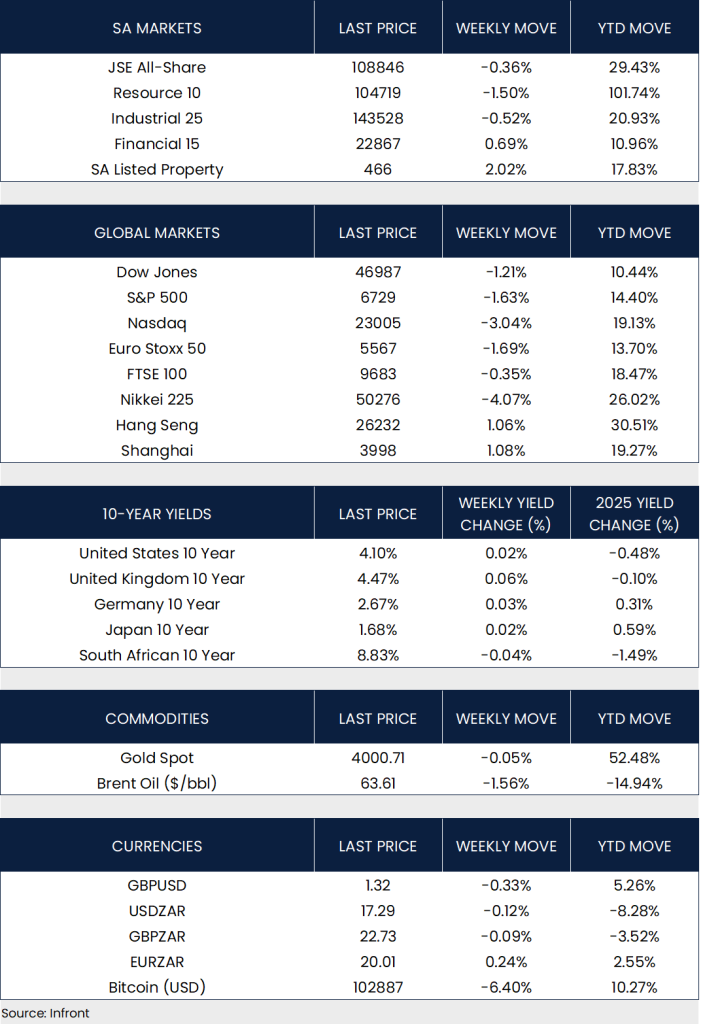Click the Nasdaq last price 23005
This screenshot has height=1024, width=703.
377,323
